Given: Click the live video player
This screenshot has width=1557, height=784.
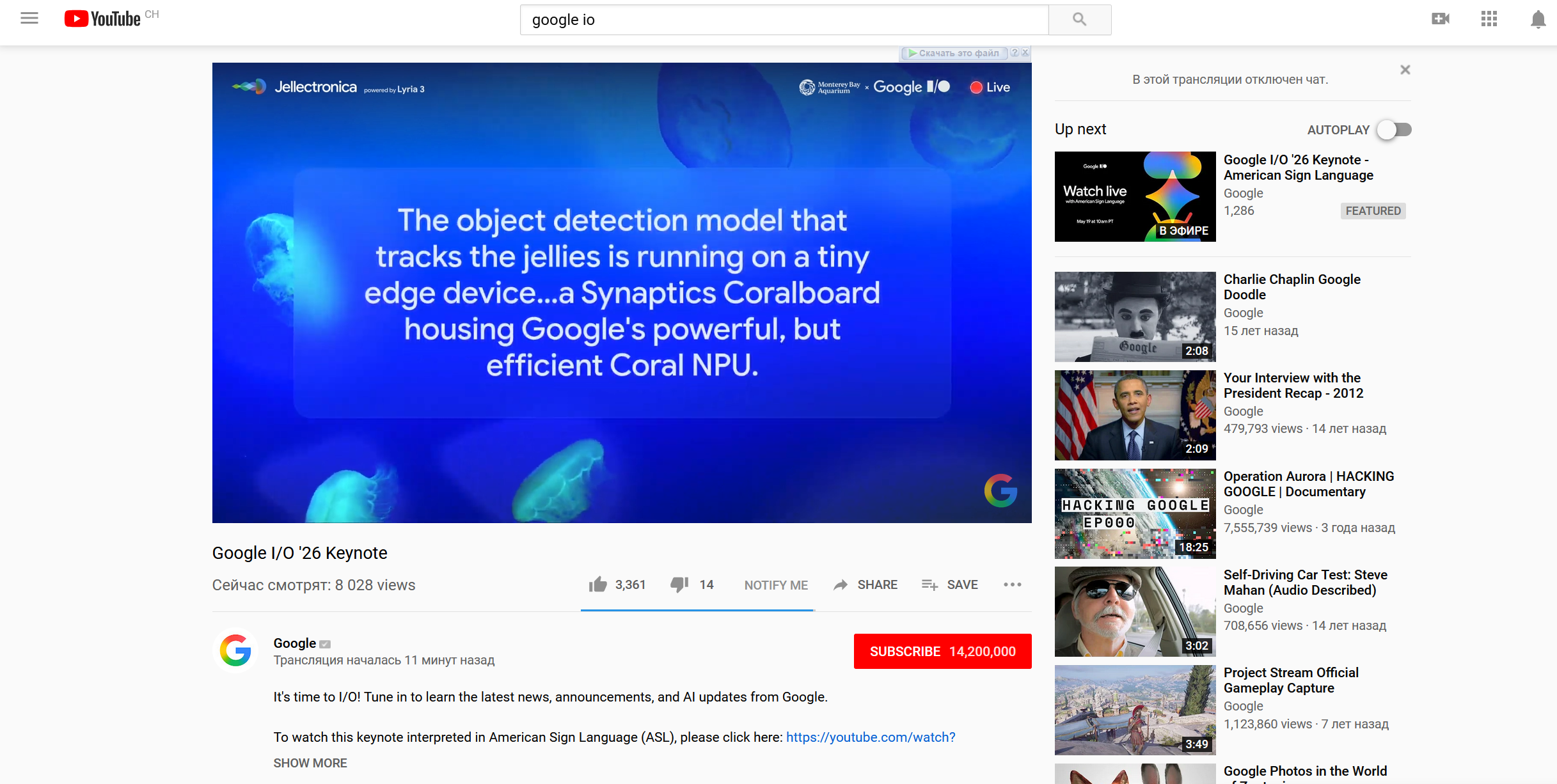Looking at the screenshot, I should coord(622,293).
